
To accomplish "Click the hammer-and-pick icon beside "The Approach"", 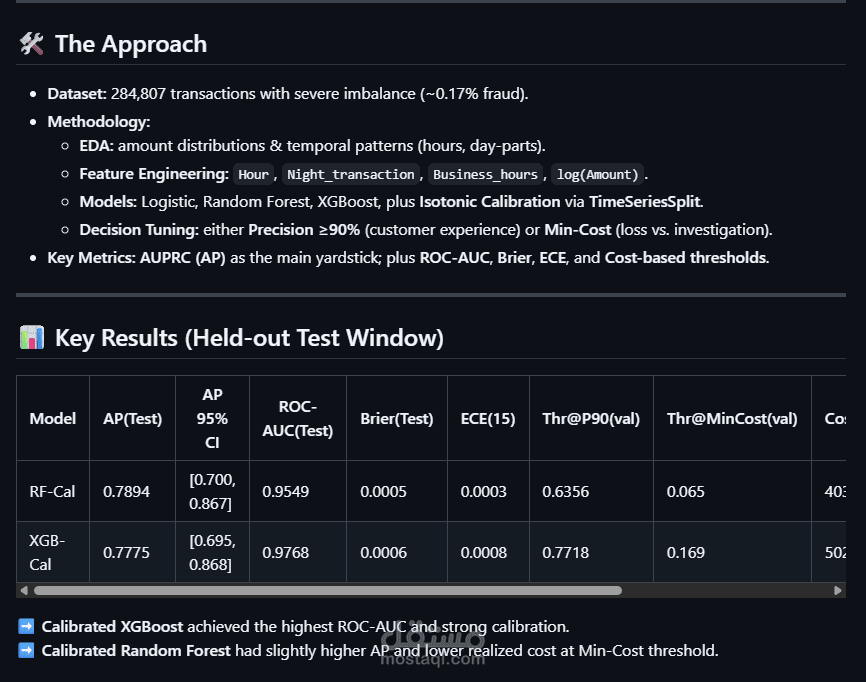I will pyautogui.click(x=31, y=44).
